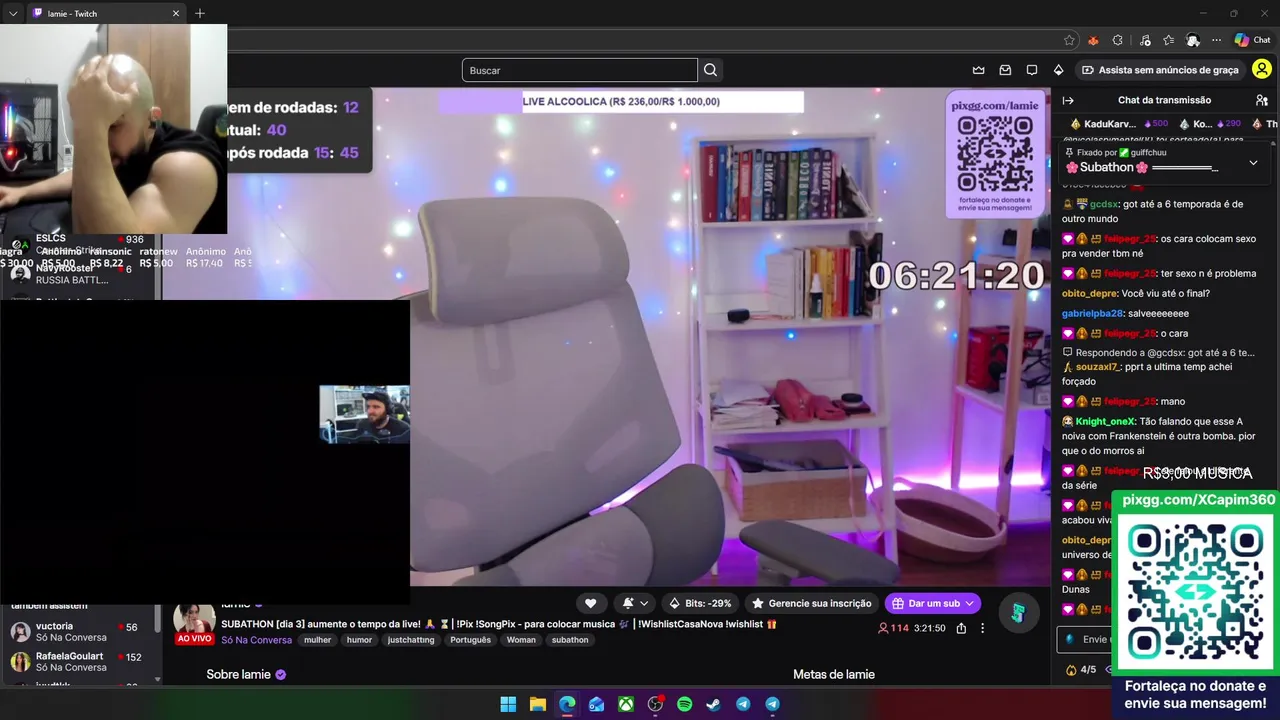1280x720 pixels.
Task: Open Outlook mail in taskbar
Action: pyautogui.click(x=596, y=704)
